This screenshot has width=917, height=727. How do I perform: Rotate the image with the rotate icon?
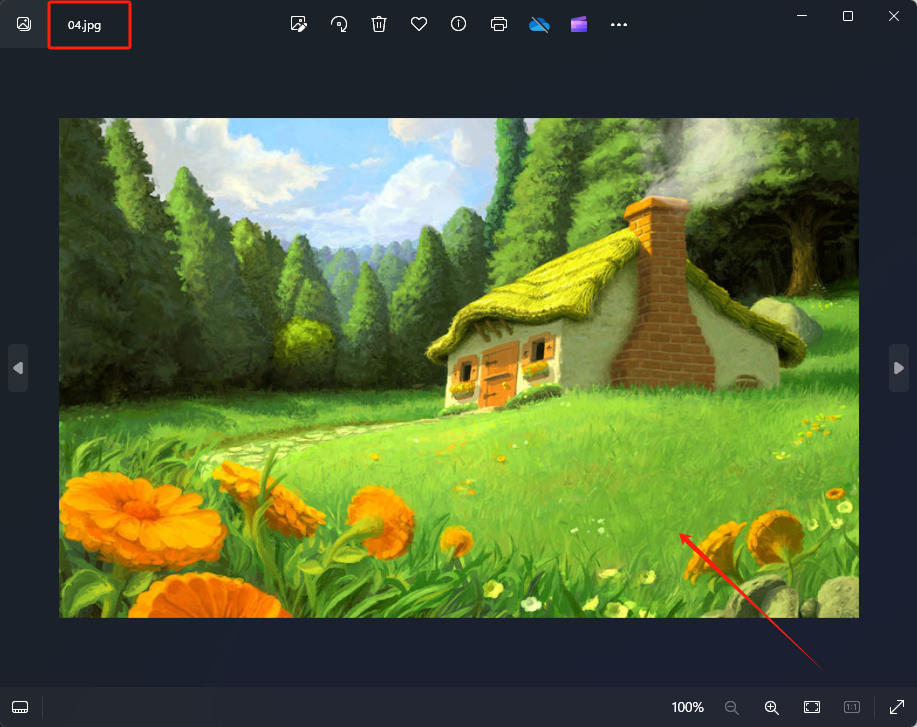coord(339,24)
